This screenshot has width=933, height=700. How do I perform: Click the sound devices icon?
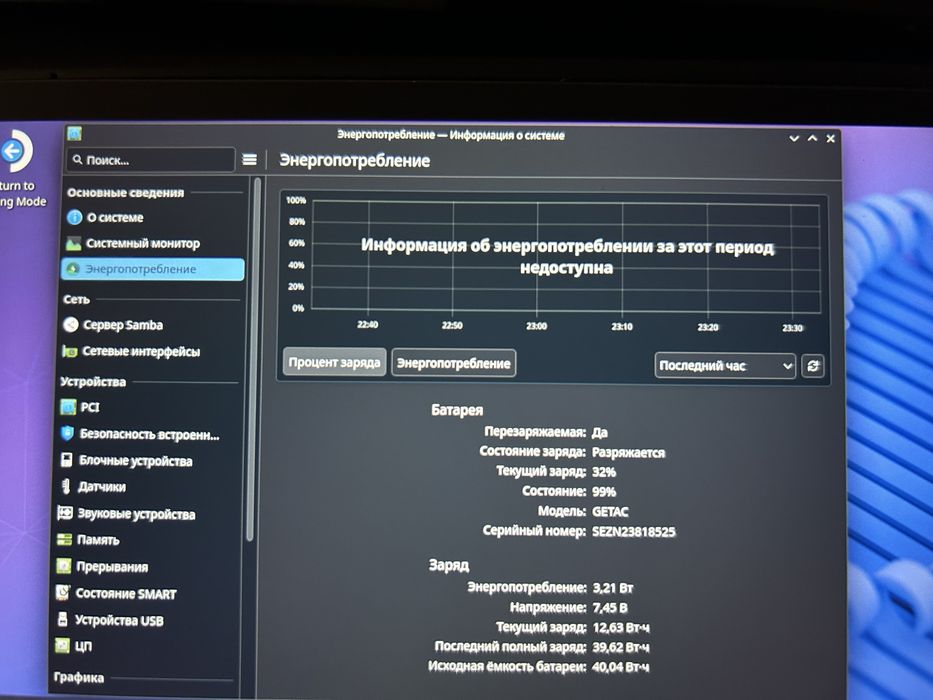coord(65,512)
